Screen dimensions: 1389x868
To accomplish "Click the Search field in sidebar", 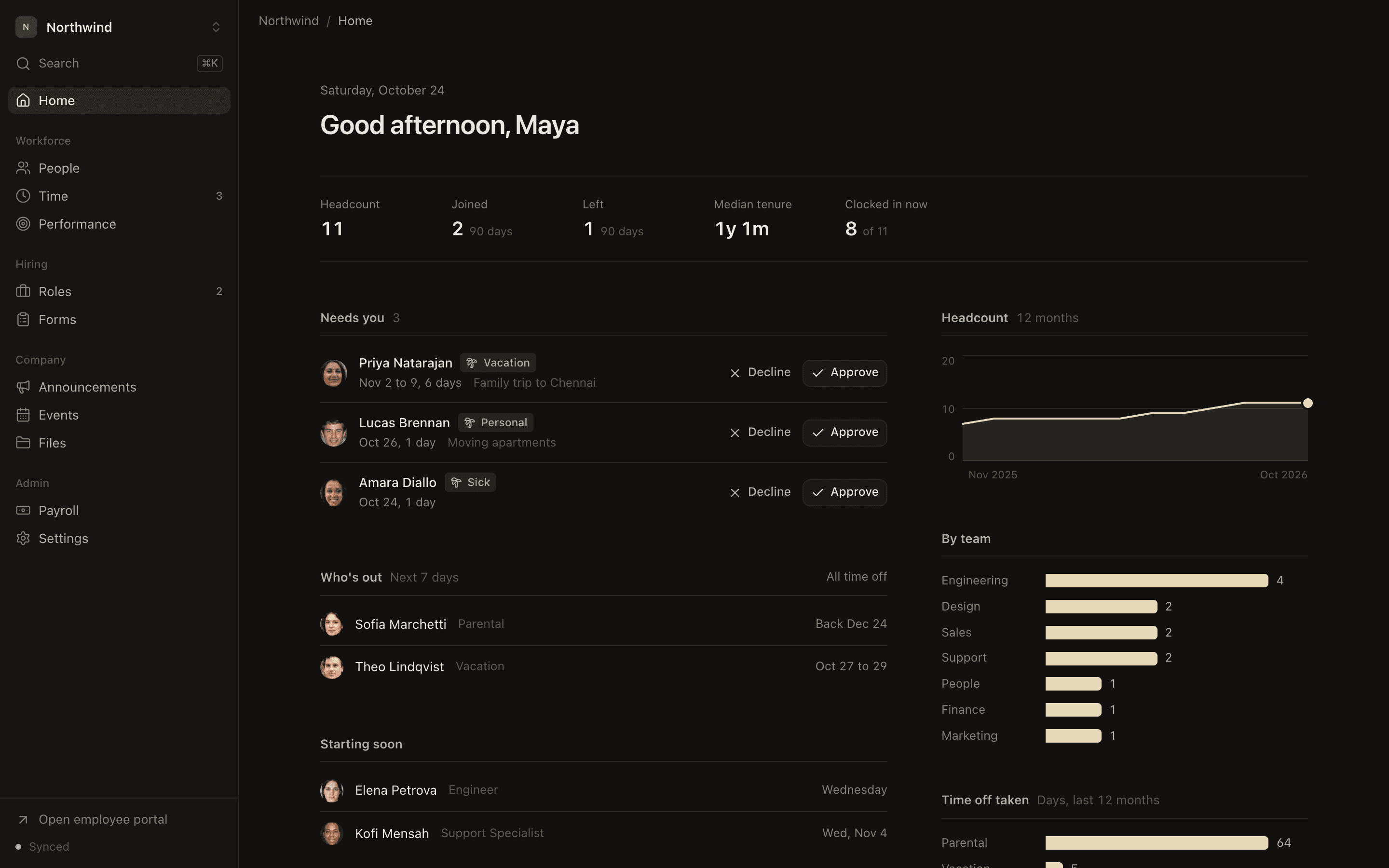I will [119, 63].
